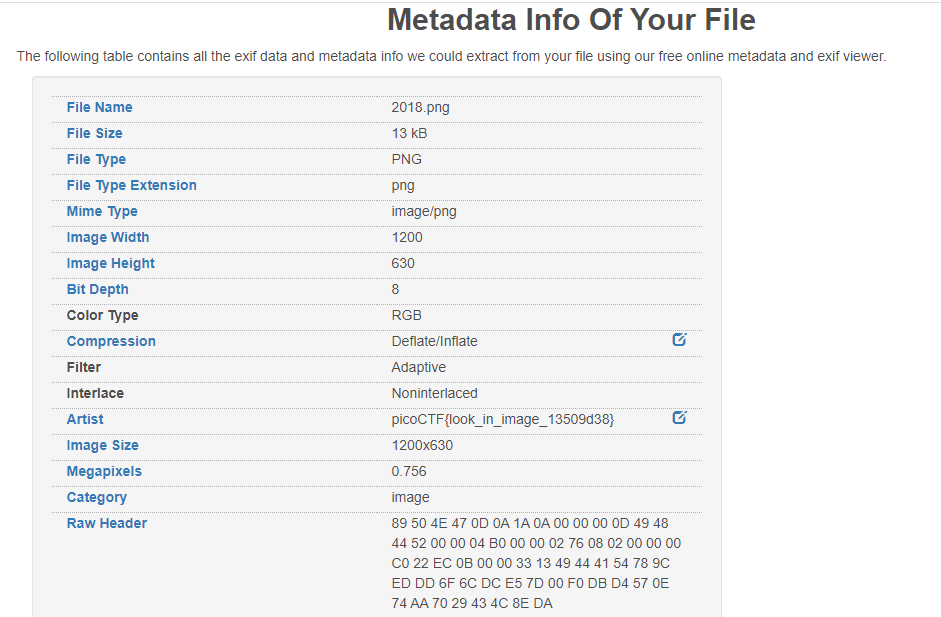The height and width of the screenshot is (617, 941).
Task: Click the Compression label link
Action: 111,342
